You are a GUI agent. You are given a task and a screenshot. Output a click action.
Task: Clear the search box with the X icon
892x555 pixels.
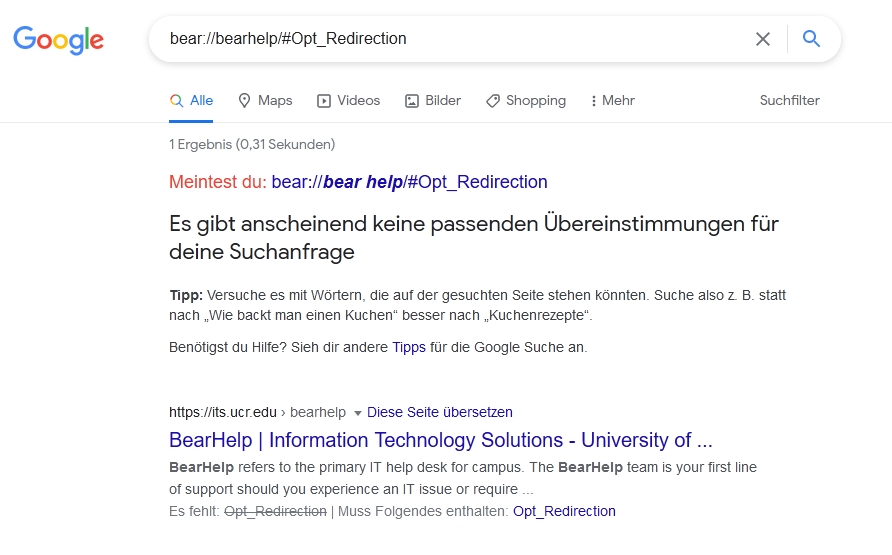click(x=763, y=39)
